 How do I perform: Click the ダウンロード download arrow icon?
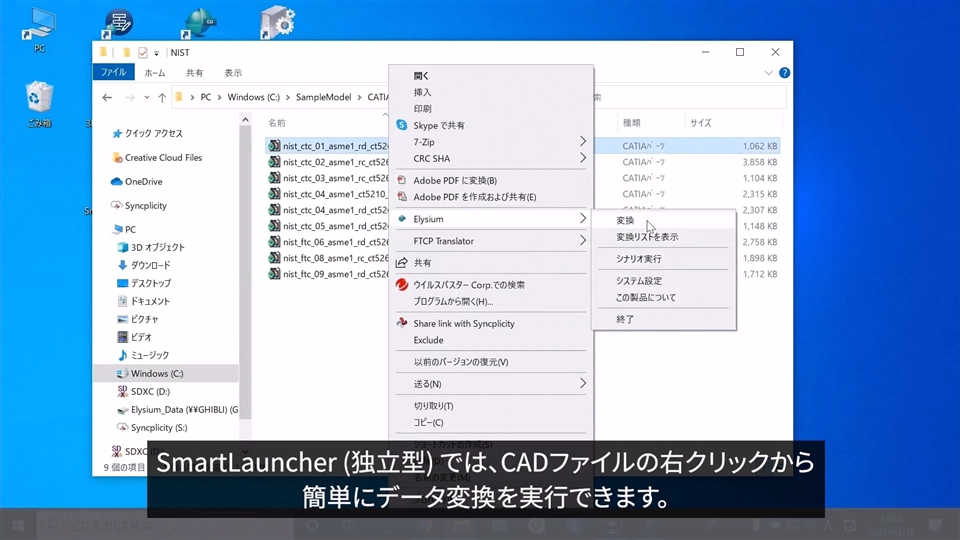(122, 265)
